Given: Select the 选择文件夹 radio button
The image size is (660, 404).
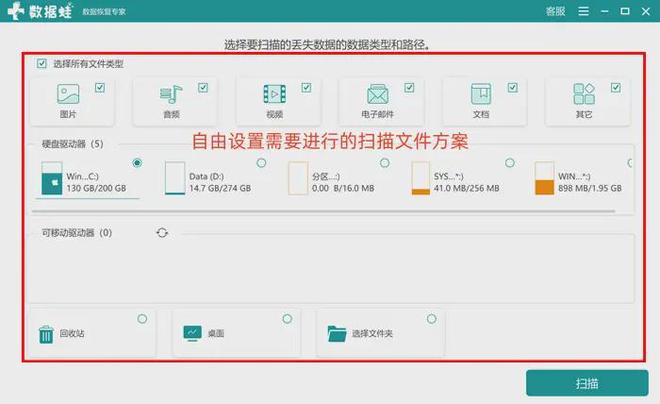Looking at the screenshot, I should tap(431, 319).
